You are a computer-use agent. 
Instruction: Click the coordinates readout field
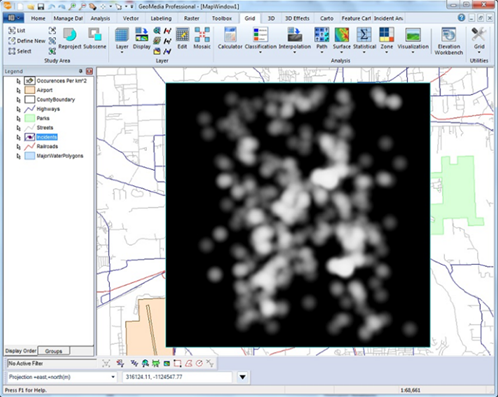click(177, 377)
